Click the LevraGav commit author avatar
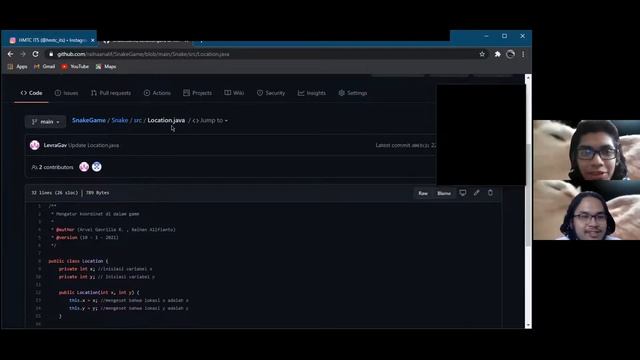 (35, 145)
